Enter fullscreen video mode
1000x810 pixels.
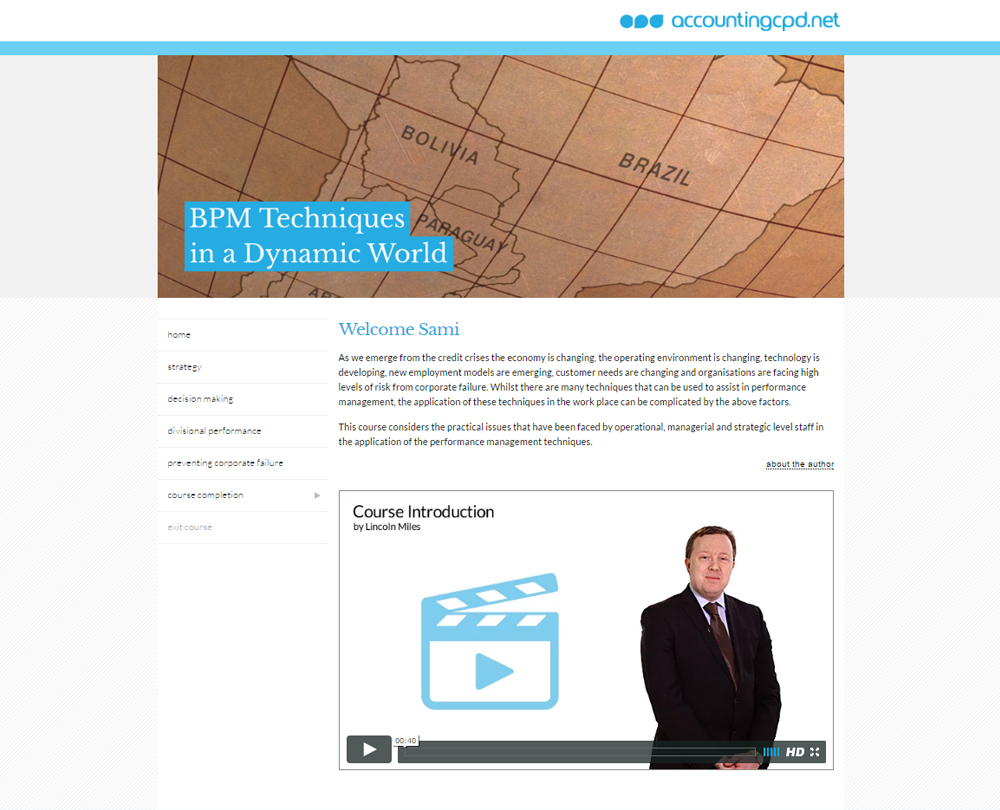pyautogui.click(x=815, y=752)
